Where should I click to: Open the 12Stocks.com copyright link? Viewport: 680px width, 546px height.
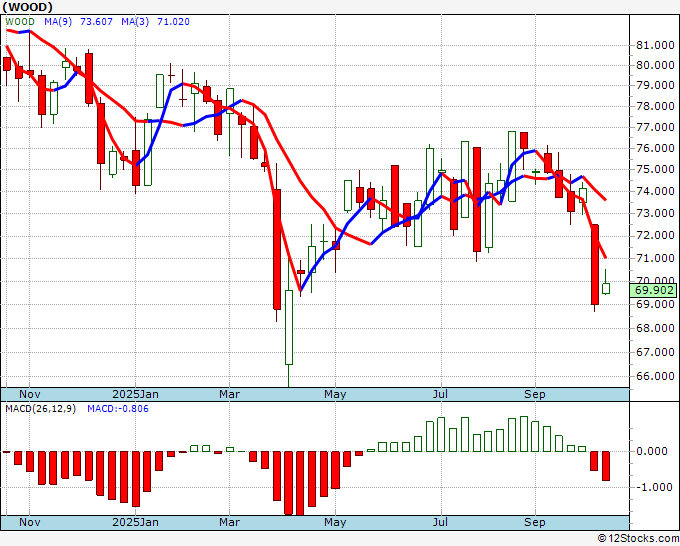tap(638, 538)
